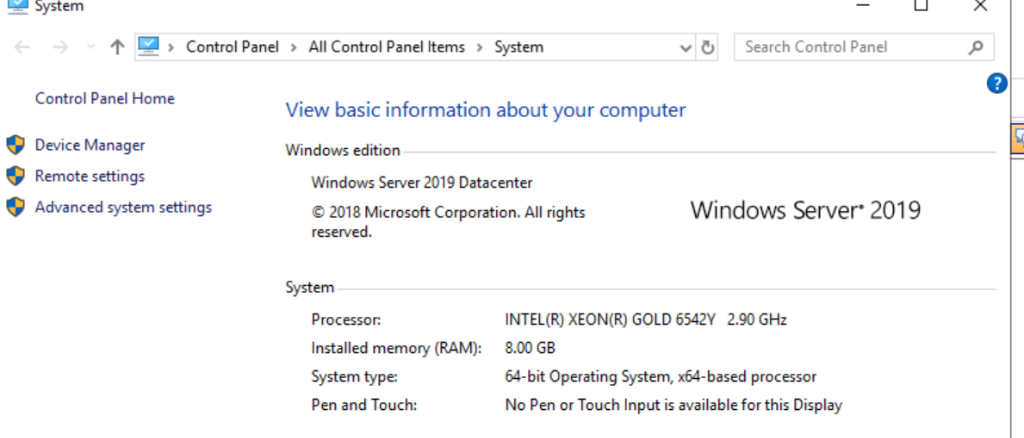Go up one level with the up arrow

(118, 47)
